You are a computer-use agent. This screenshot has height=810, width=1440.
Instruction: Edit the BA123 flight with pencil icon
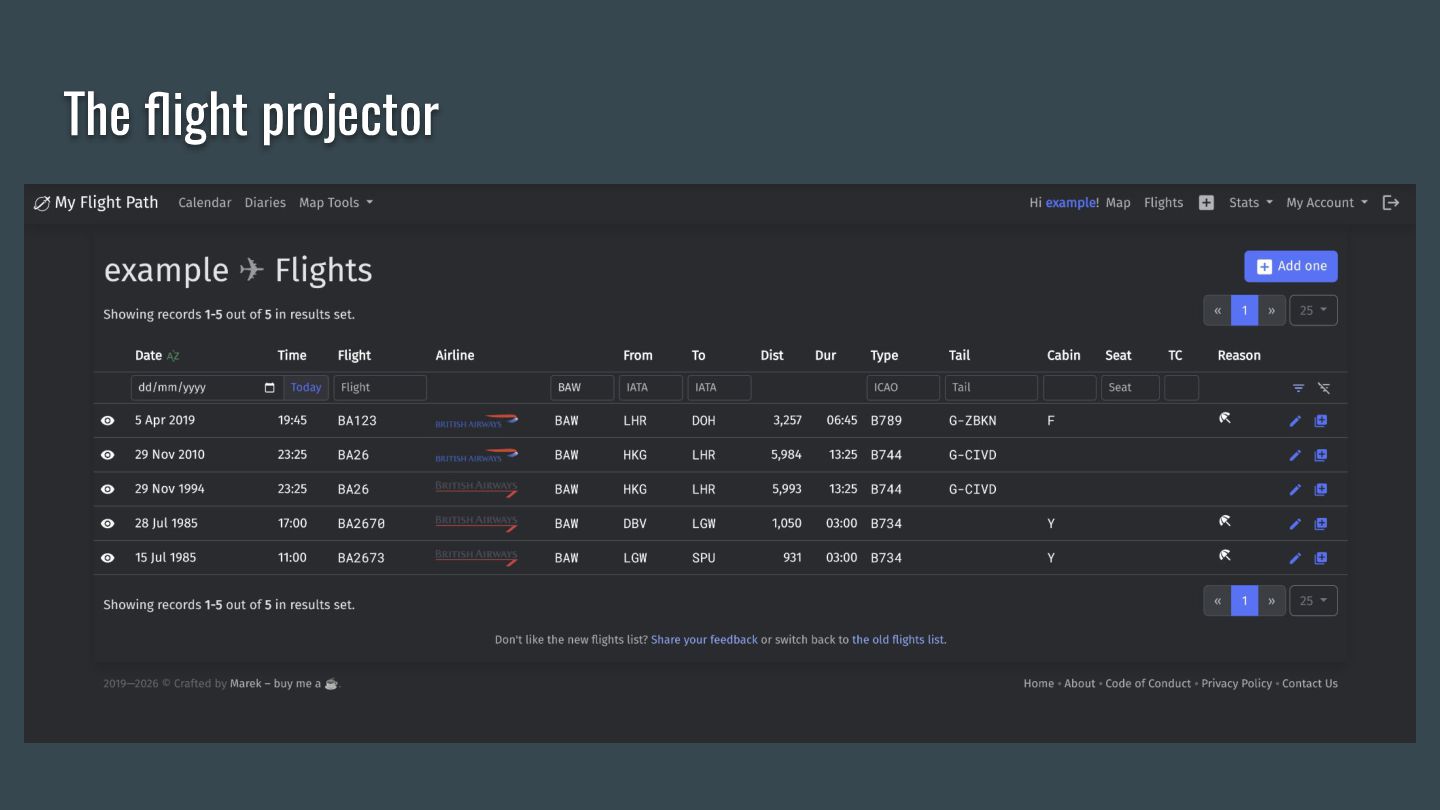click(1295, 421)
